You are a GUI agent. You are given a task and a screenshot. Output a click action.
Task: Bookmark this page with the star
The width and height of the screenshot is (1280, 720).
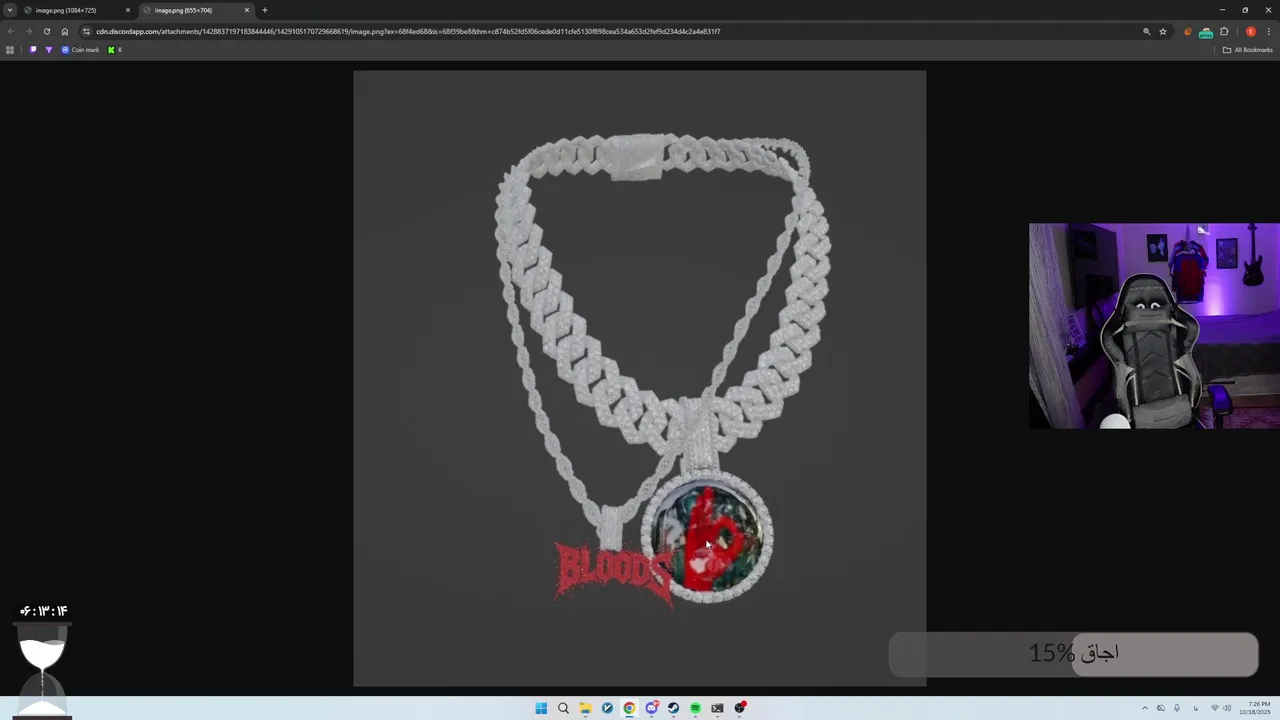(x=1163, y=31)
